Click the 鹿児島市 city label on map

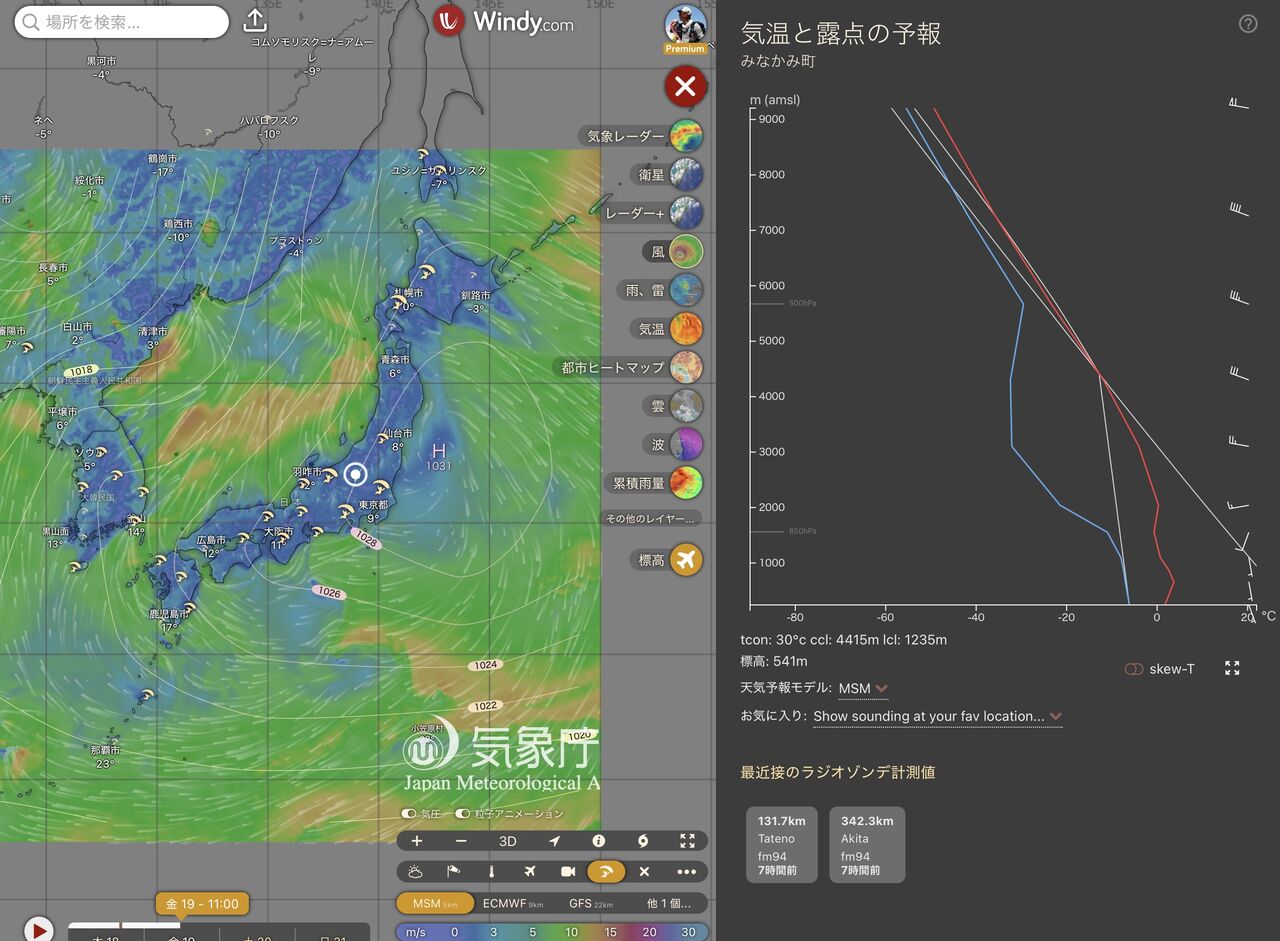pyautogui.click(x=168, y=614)
